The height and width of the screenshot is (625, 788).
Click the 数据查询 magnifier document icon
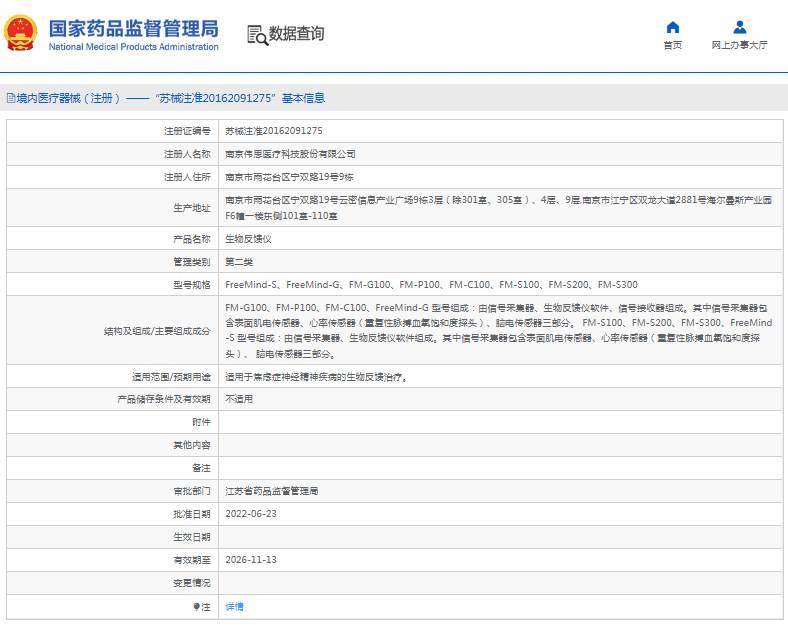click(x=257, y=35)
